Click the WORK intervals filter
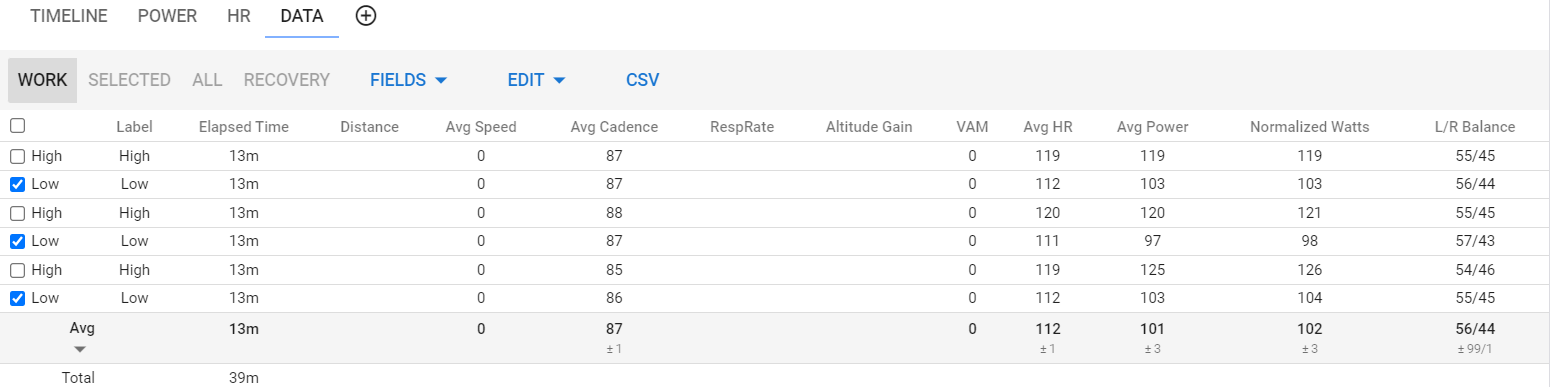The image size is (1550, 387). coord(43,80)
